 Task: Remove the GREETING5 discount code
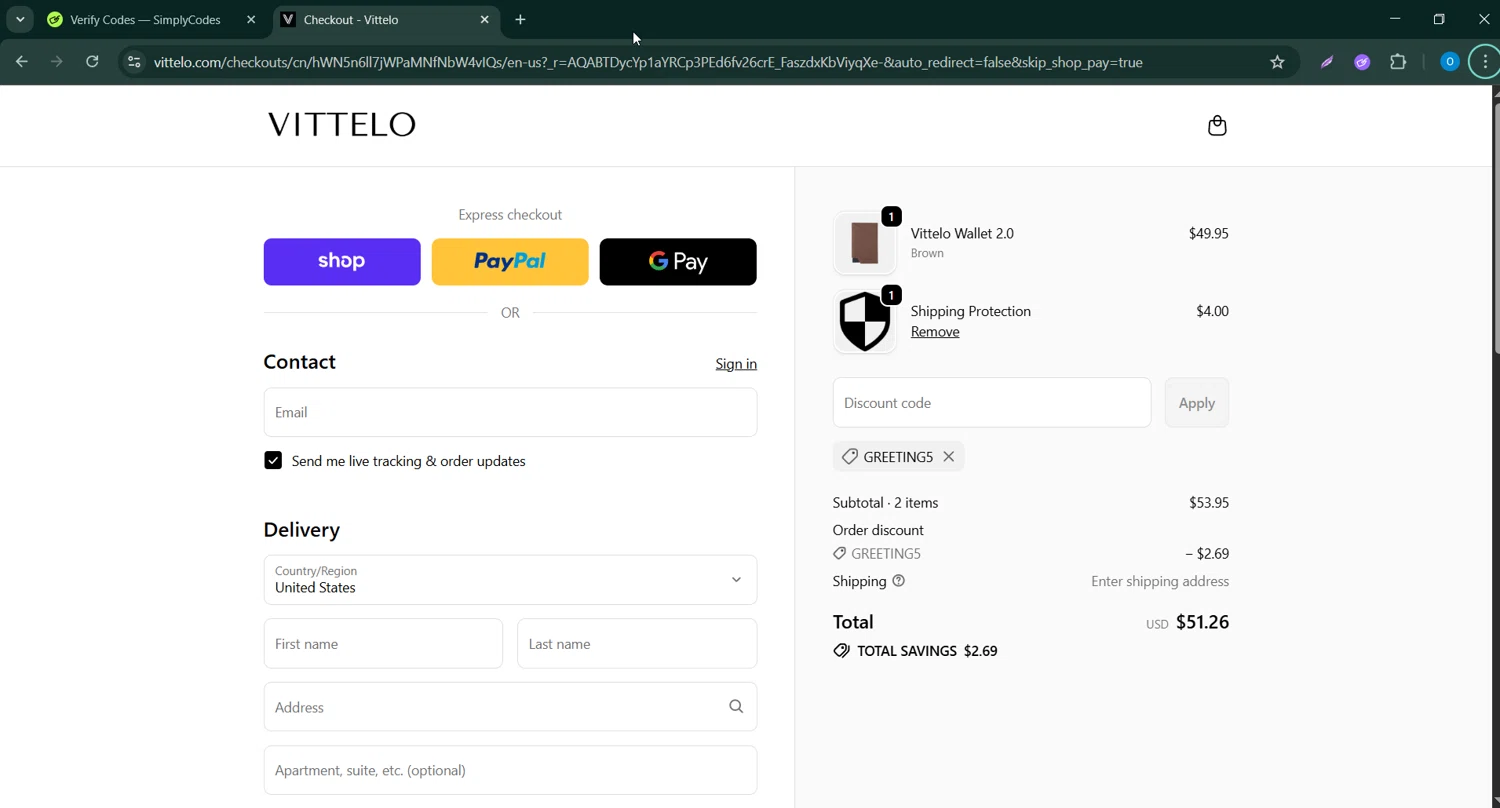click(948, 457)
